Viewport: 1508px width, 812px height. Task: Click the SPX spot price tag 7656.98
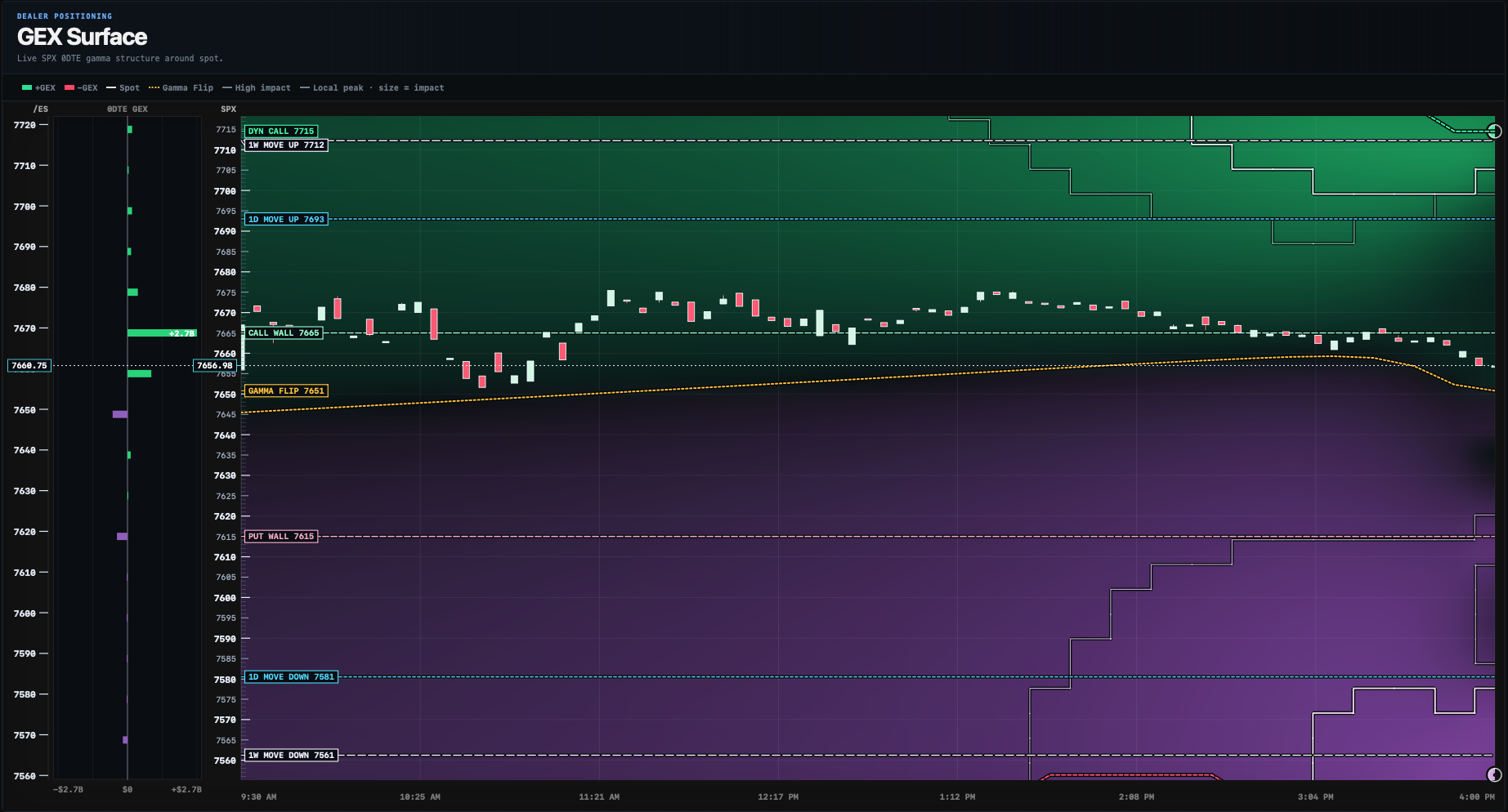point(215,365)
